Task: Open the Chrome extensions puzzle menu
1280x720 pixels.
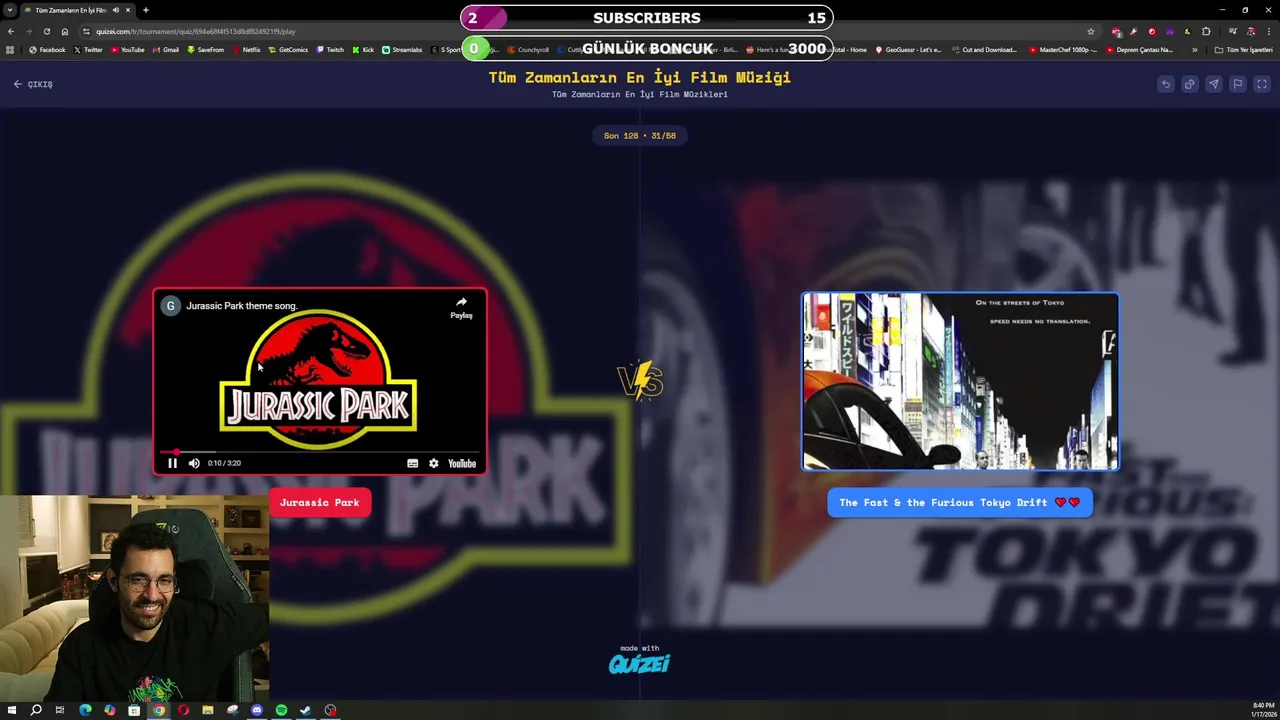Action: click(1206, 31)
